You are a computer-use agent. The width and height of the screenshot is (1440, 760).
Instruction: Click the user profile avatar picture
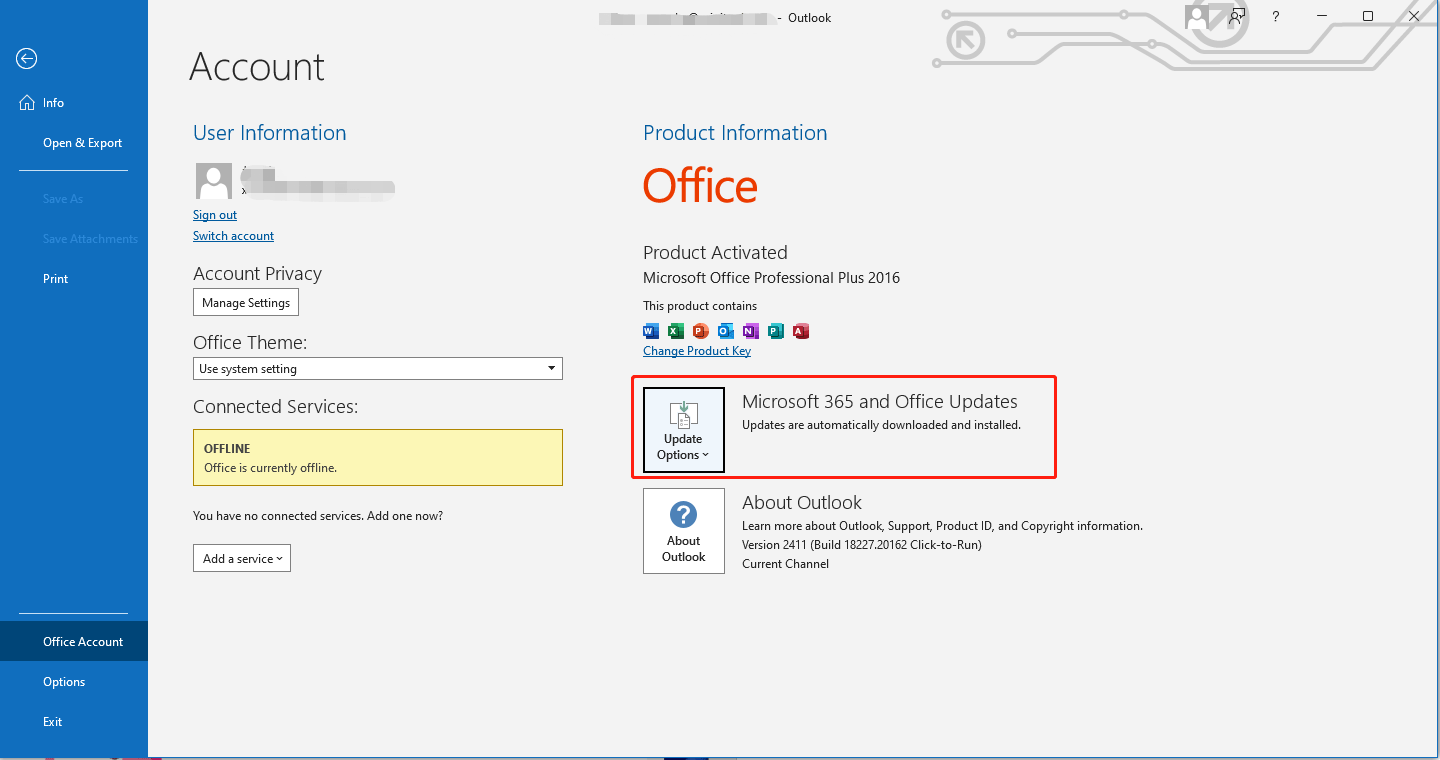click(x=213, y=182)
